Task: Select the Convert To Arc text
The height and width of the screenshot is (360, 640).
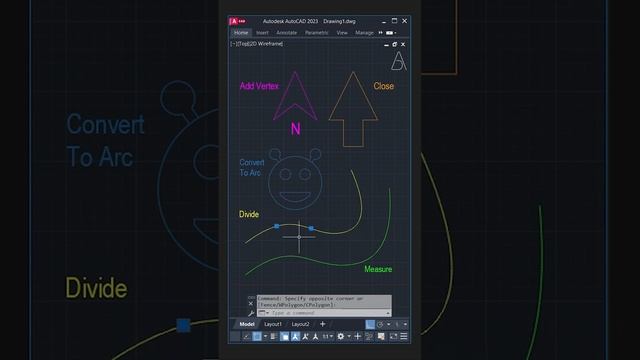Action: (x=251, y=167)
